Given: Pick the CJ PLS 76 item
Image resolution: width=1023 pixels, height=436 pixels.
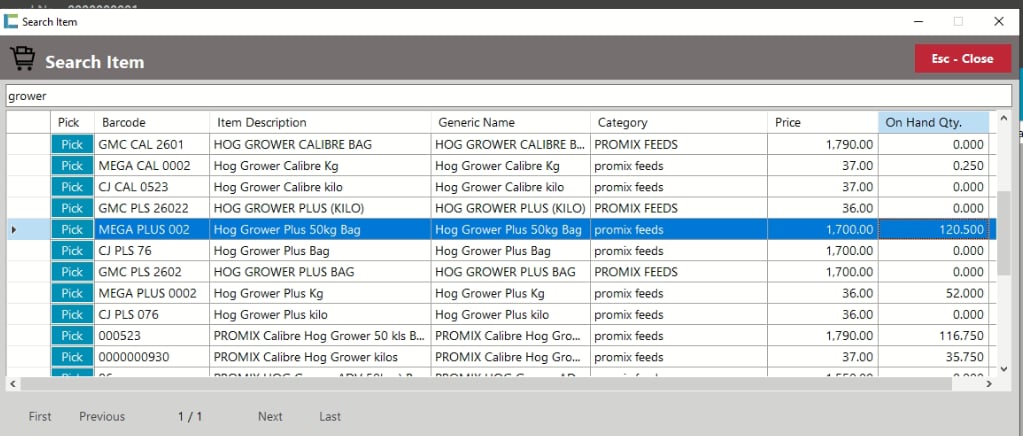Looking at the screenshot, I should click(x=72, y=251).
